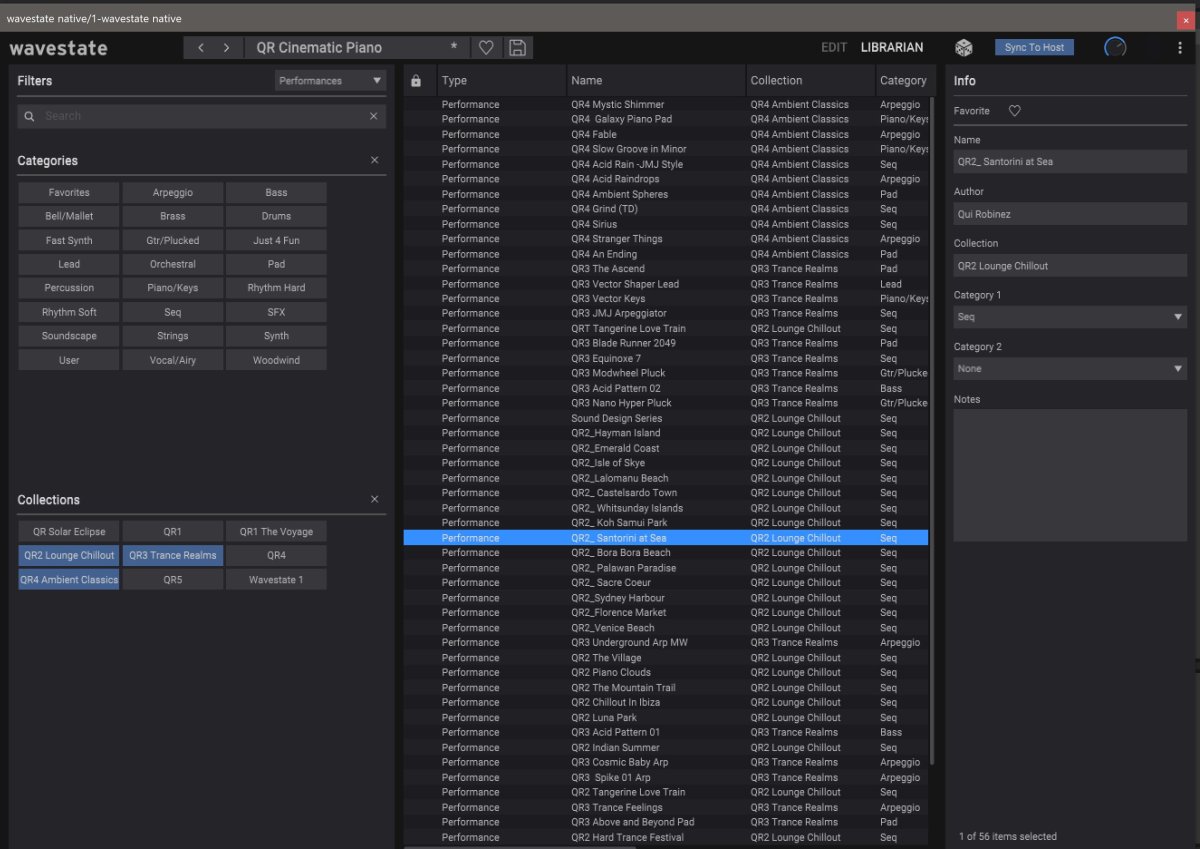Edit the Author field Qui Robinez

1070,214
